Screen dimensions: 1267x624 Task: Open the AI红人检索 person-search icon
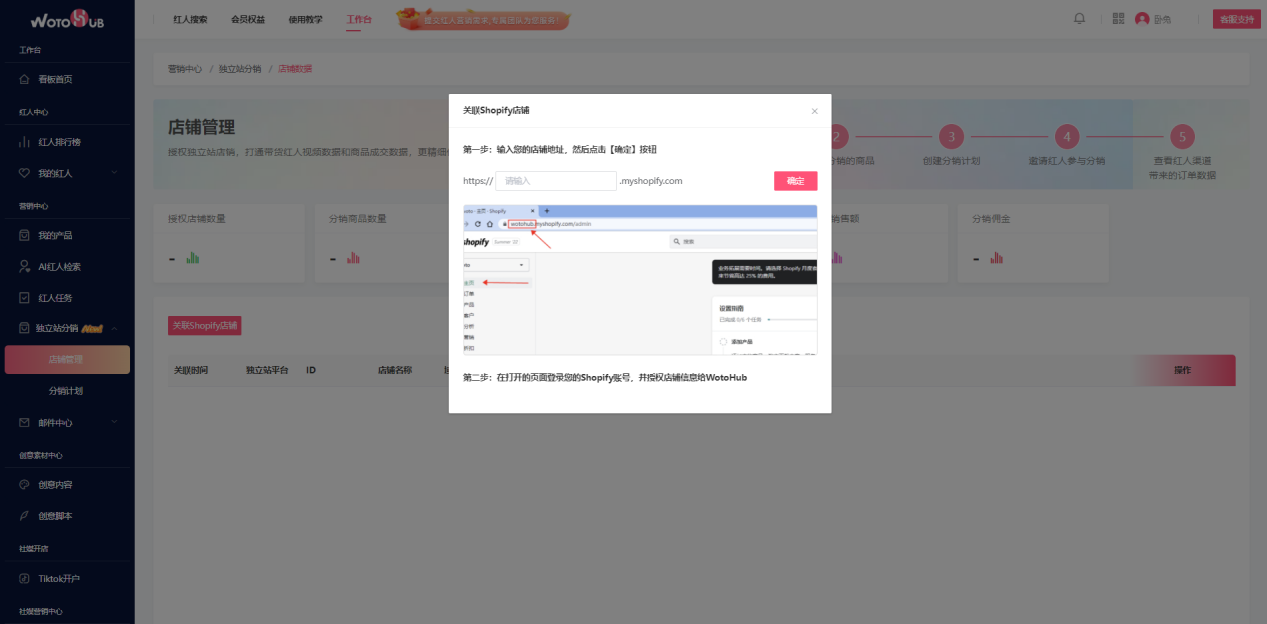pyautogui.click(x=25, y=266)
